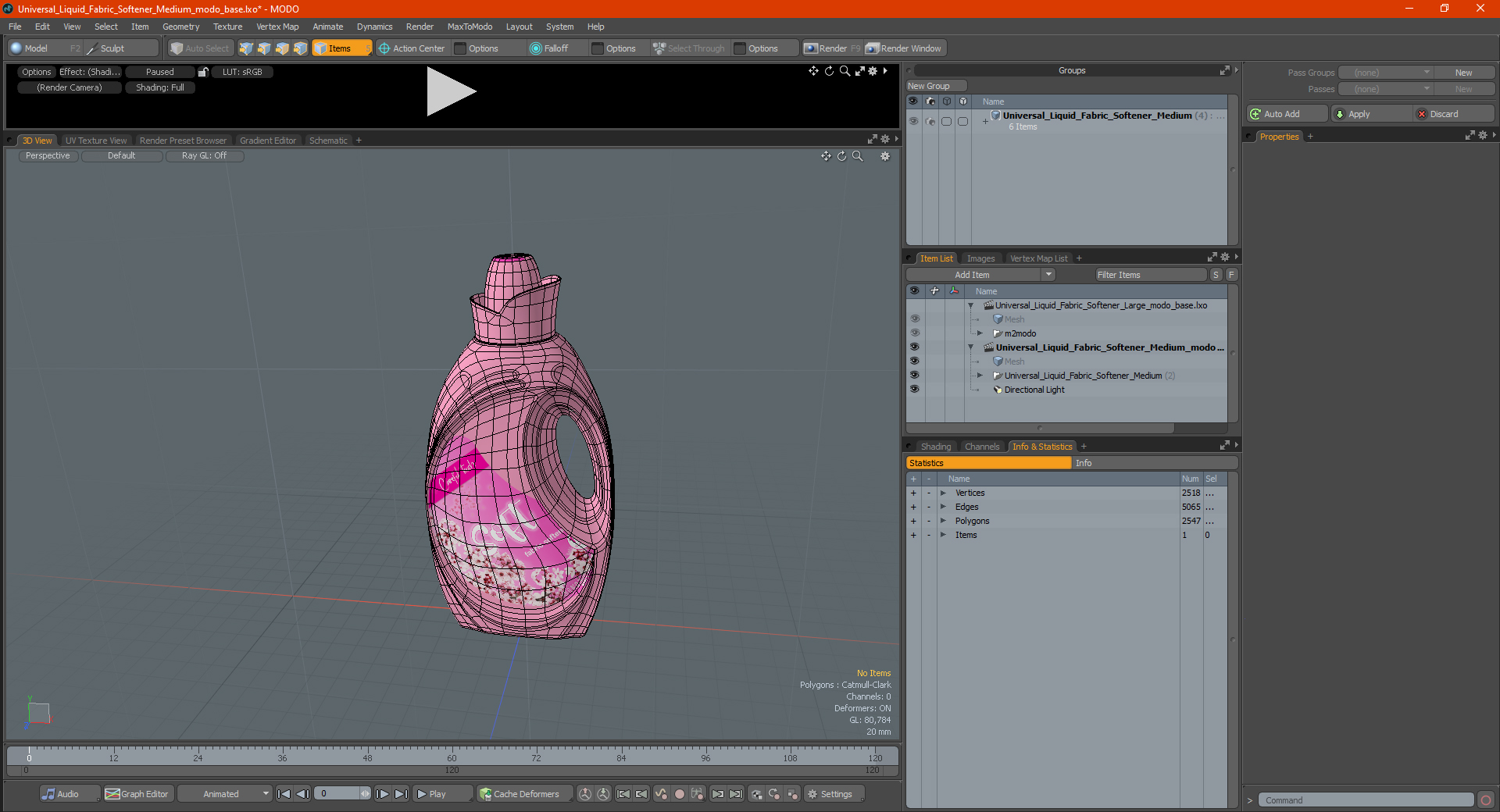Open 3D viewport gear settings
Screen dimensions: 1500x812
tap(885, 156)
